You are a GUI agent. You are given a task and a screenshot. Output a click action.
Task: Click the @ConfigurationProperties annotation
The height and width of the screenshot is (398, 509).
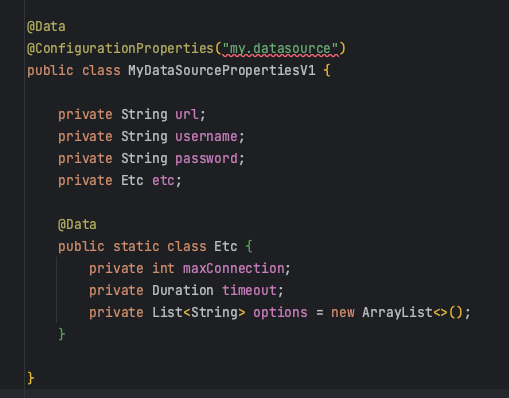point(120,49)
